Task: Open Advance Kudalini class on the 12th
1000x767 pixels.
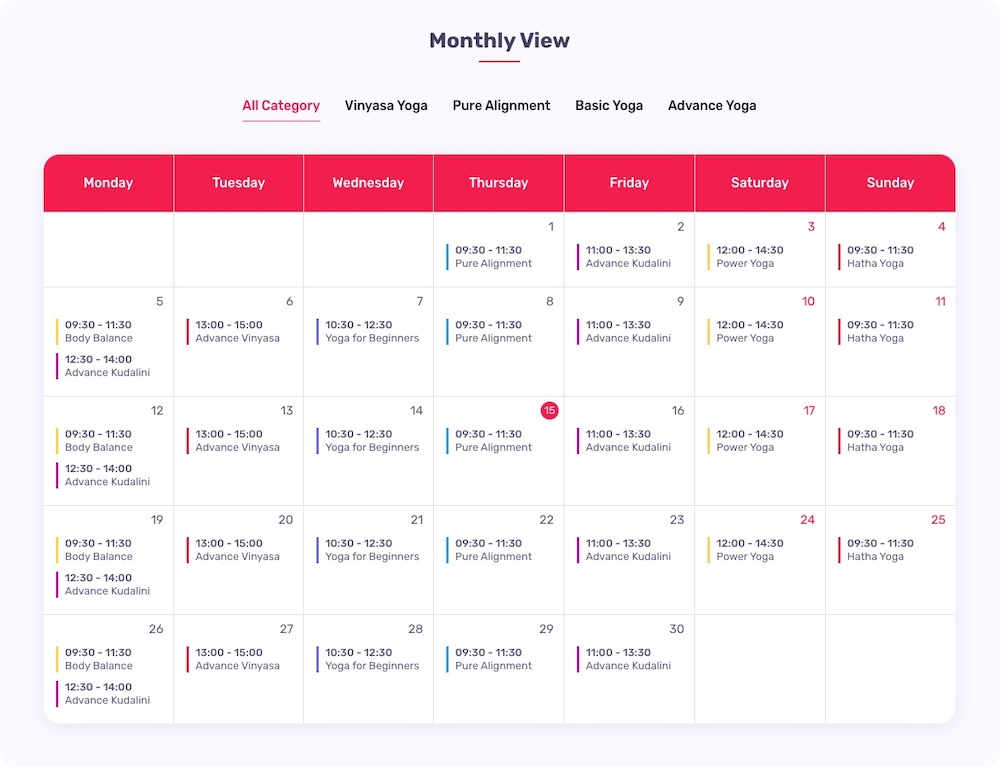Action: (106, 475)
